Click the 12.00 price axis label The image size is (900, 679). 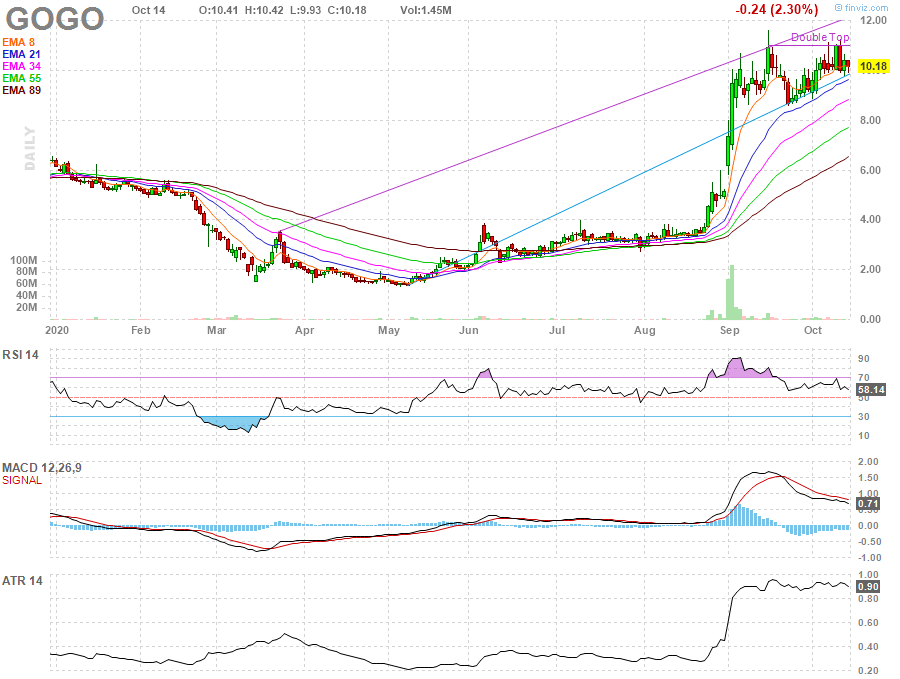point(873,20)
